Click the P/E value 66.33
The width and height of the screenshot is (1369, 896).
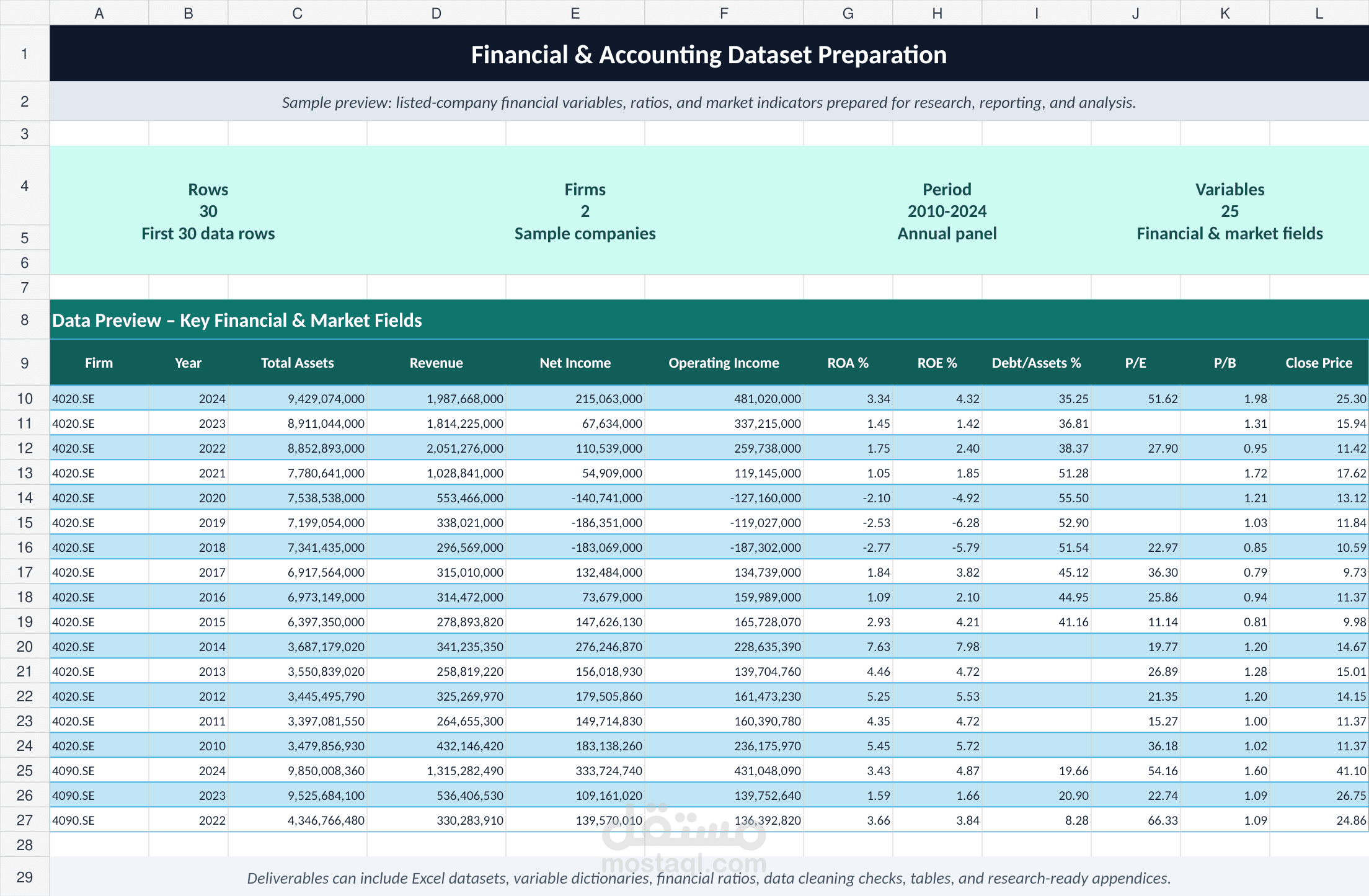[1136, 820]
